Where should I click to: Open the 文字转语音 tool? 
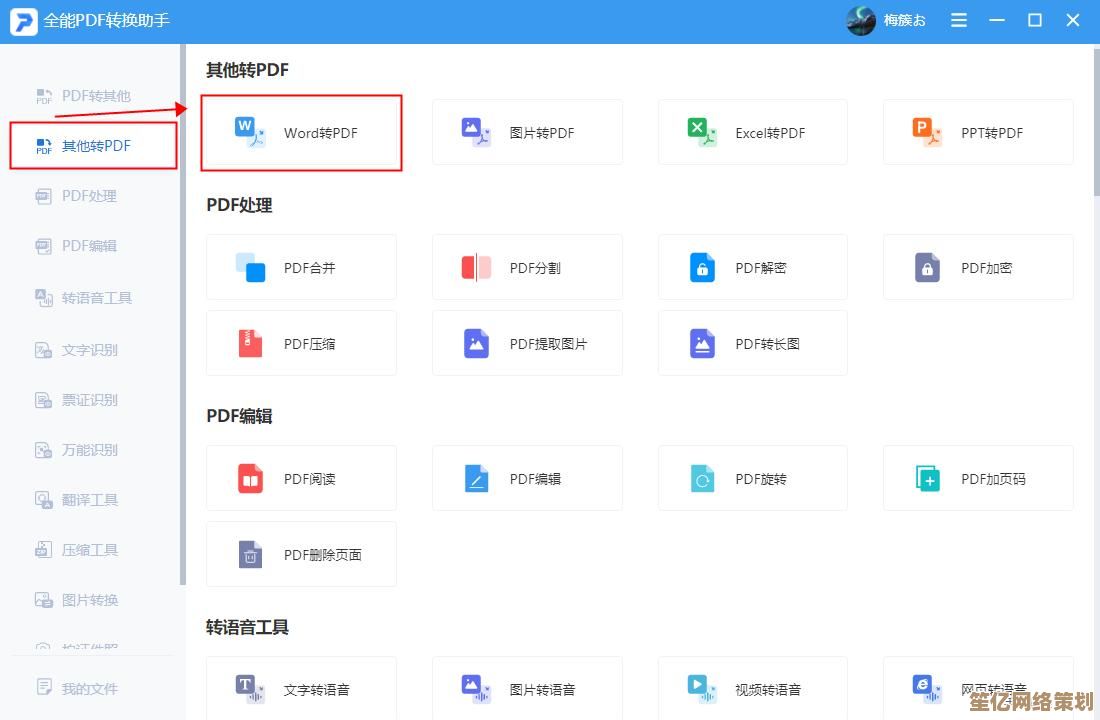coord(301,689)
